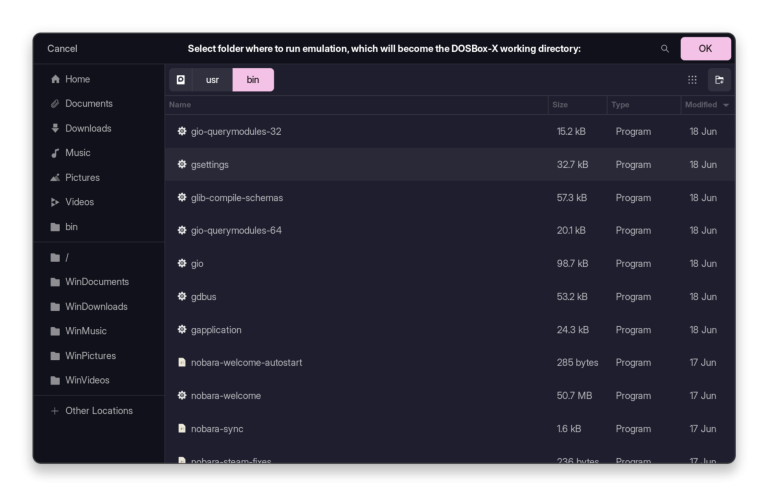Open Other Locations in sidebar
The image size is (768, 496).
click(x=98, y=411)
